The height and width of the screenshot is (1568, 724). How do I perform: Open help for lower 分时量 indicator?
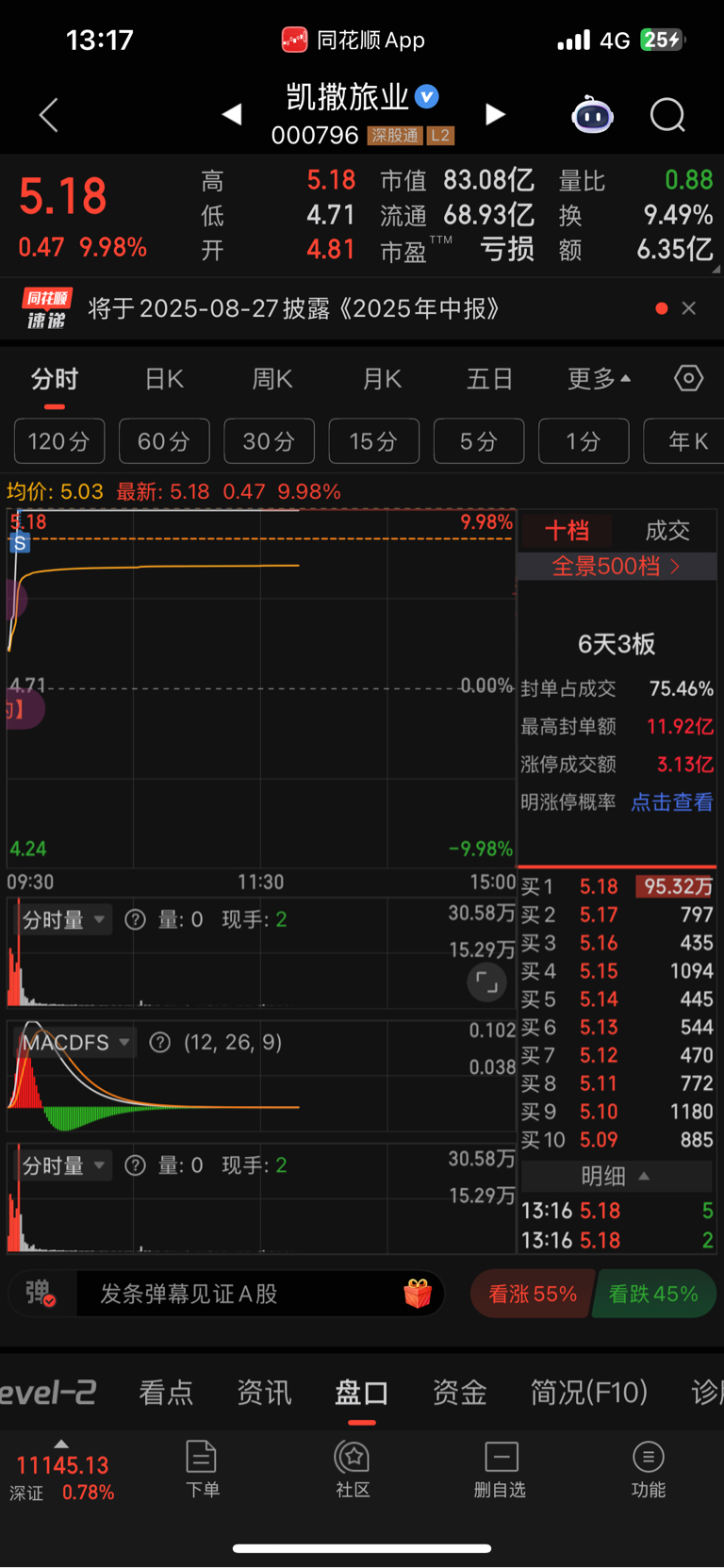point(136,1165)
